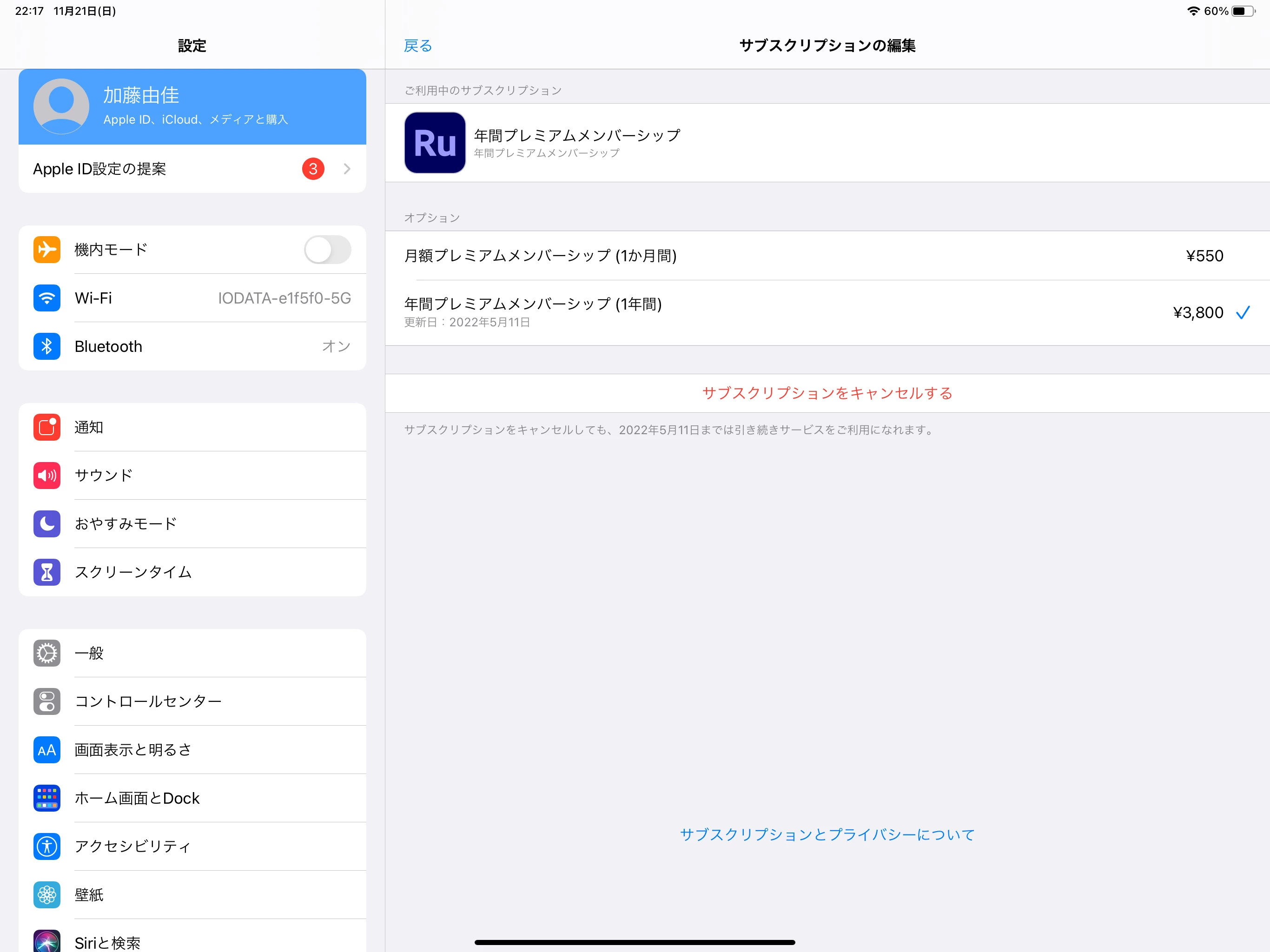Select the annual ¥3,800 membership option
Image resolution: width=1270 pixels, height=952 pixels.
(827, 312)
